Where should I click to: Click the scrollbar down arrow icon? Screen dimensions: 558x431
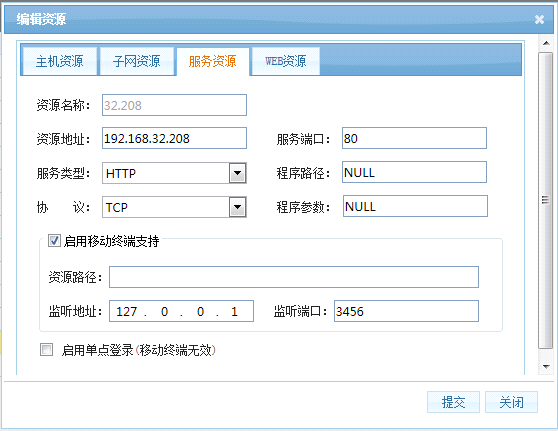coord(546,367)
